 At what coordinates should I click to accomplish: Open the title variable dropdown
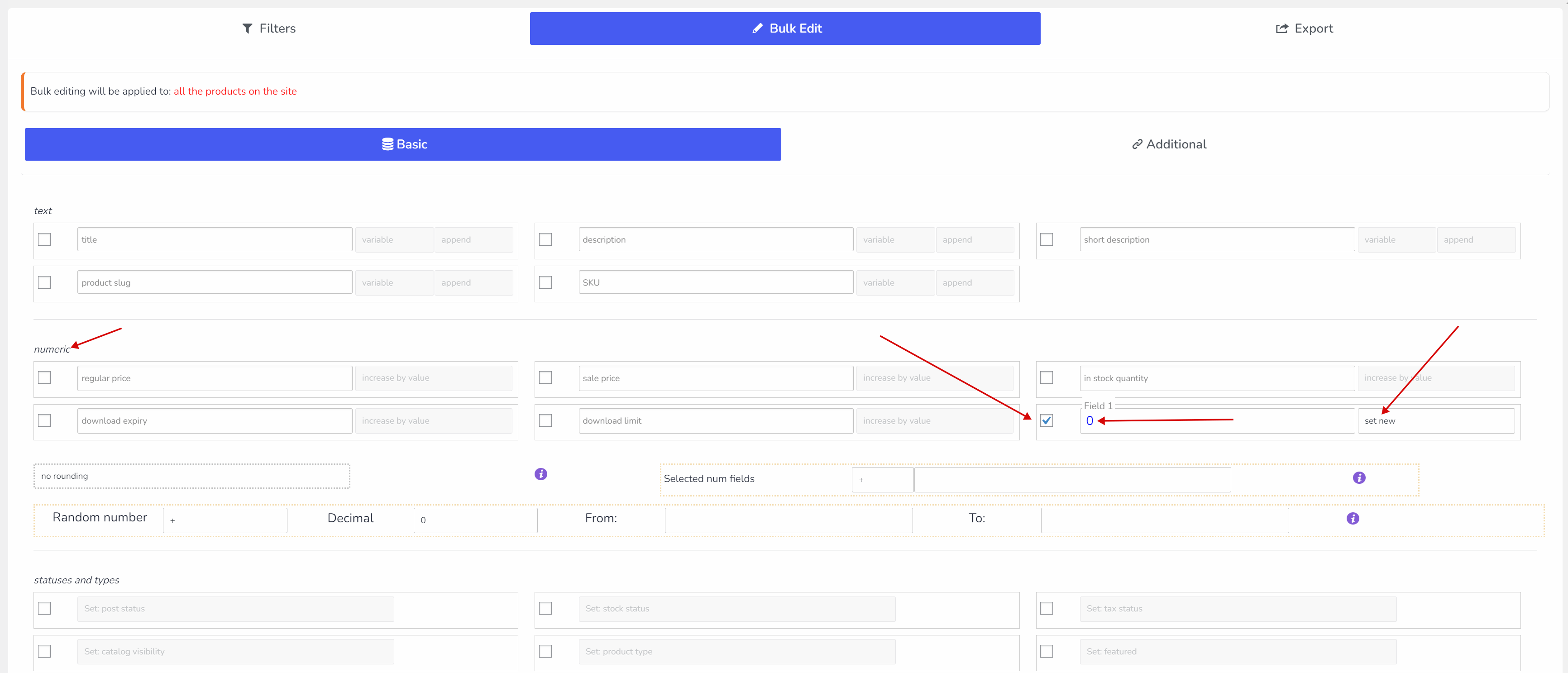394,240
